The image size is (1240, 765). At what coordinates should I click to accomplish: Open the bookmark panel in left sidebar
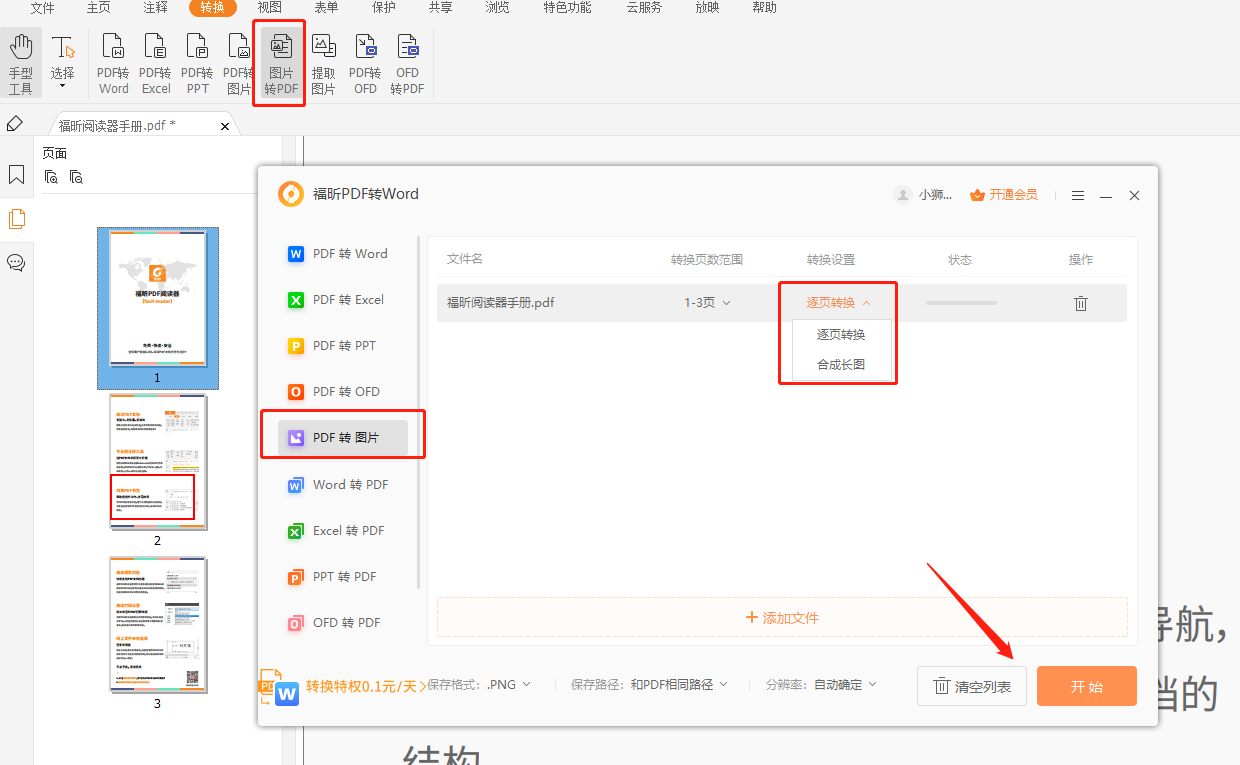pos(16,175)
